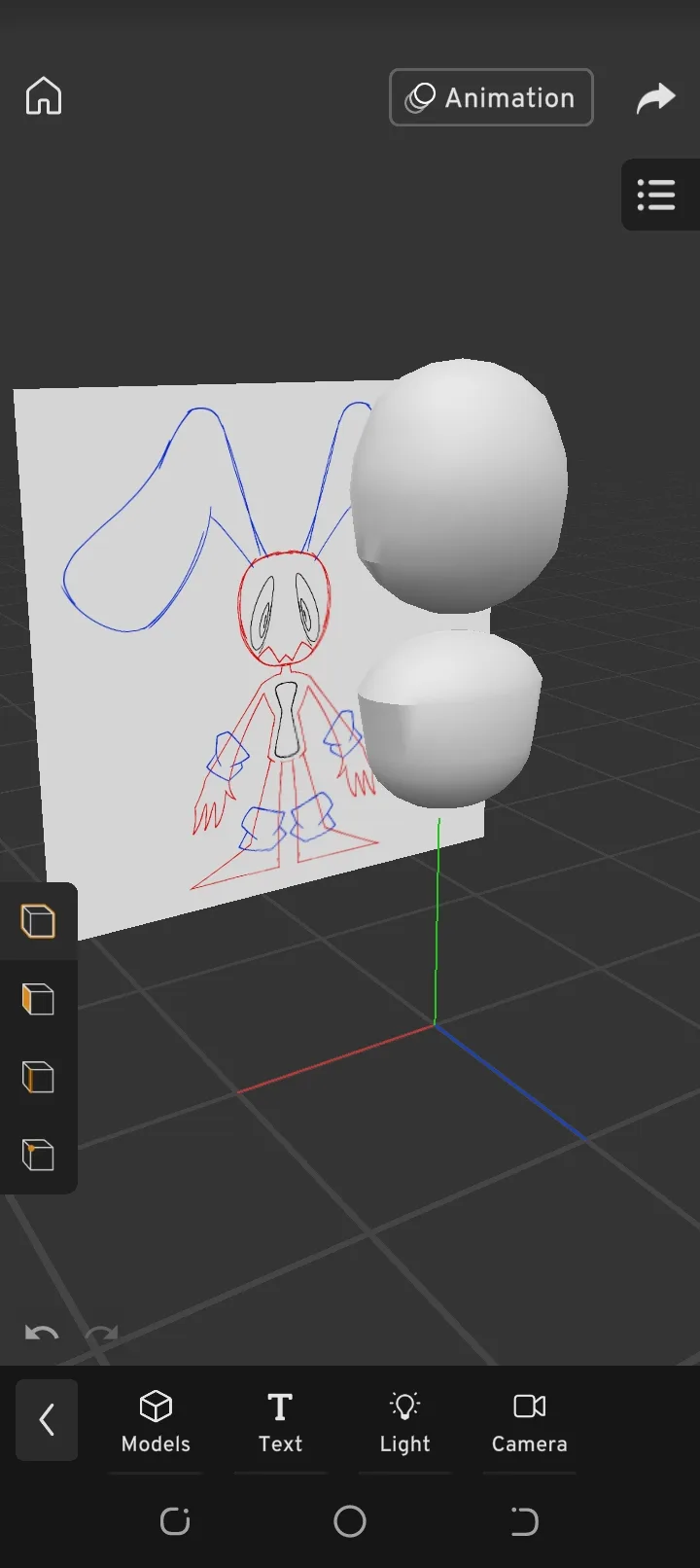Viewport: 700px width, 1568px height.
Task: Tap Android home circle navigation button
Action: pos(350,1521)
